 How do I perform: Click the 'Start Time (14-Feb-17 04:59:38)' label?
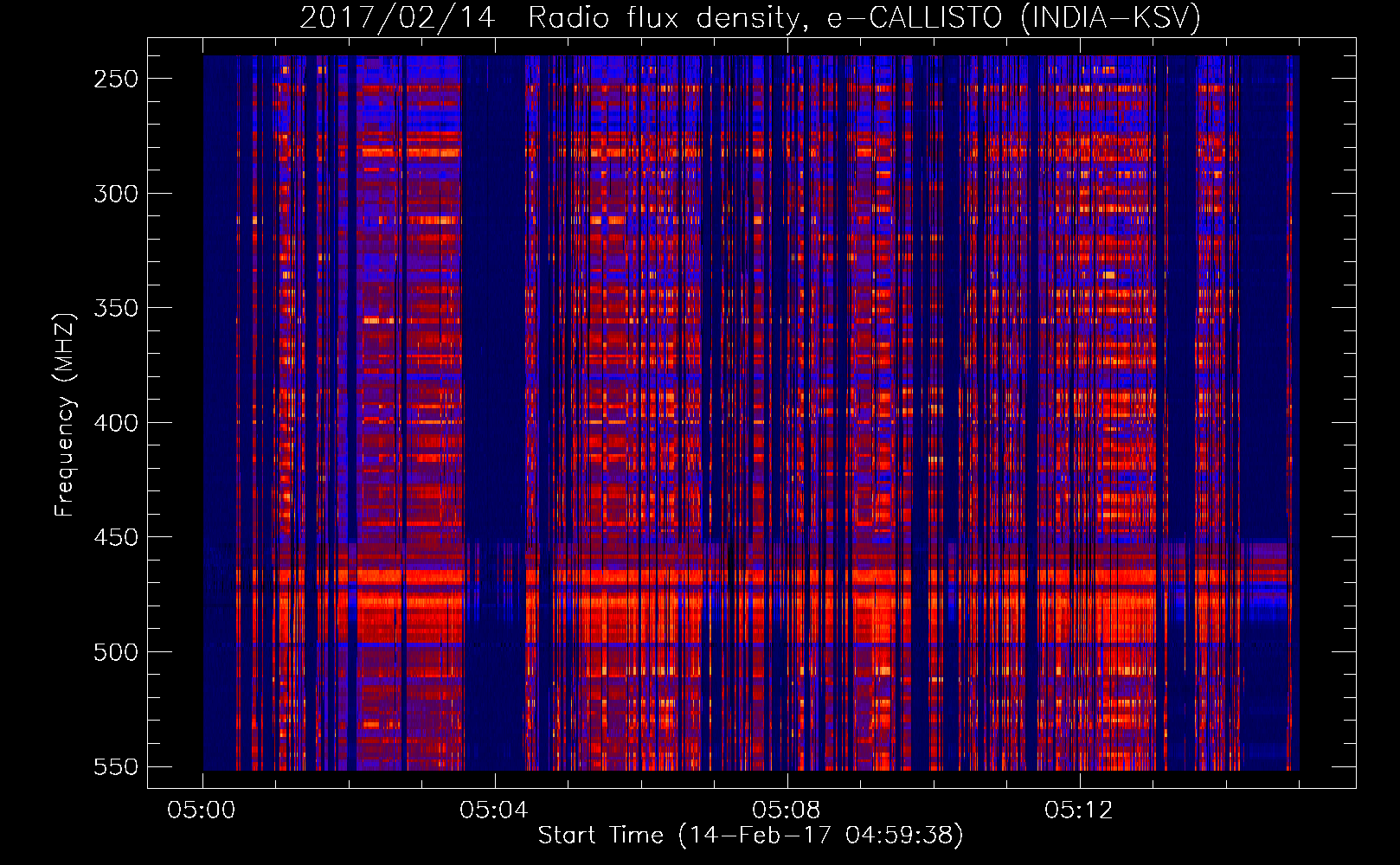(x=750, y=836)
